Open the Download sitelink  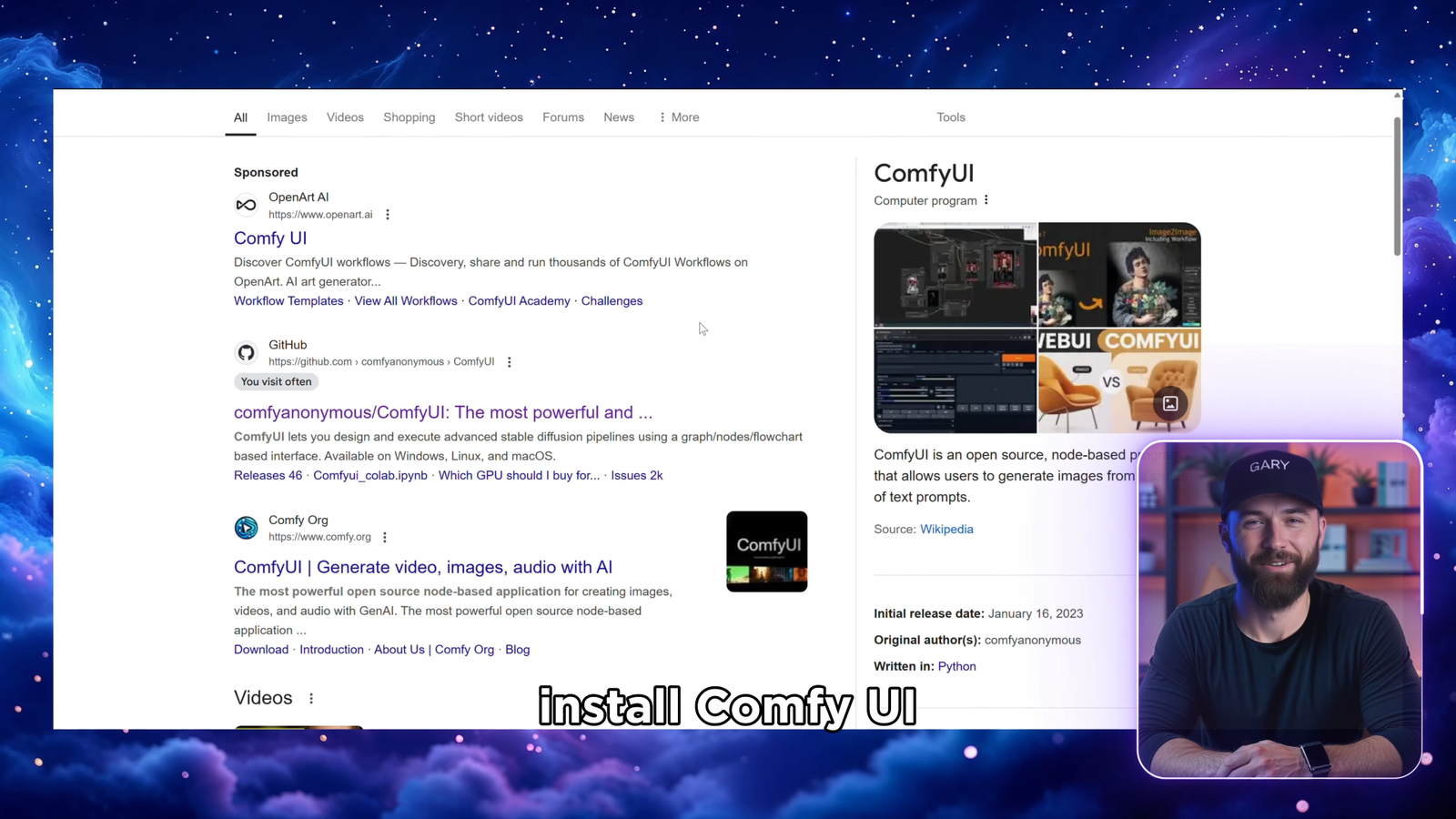(261, 650)
